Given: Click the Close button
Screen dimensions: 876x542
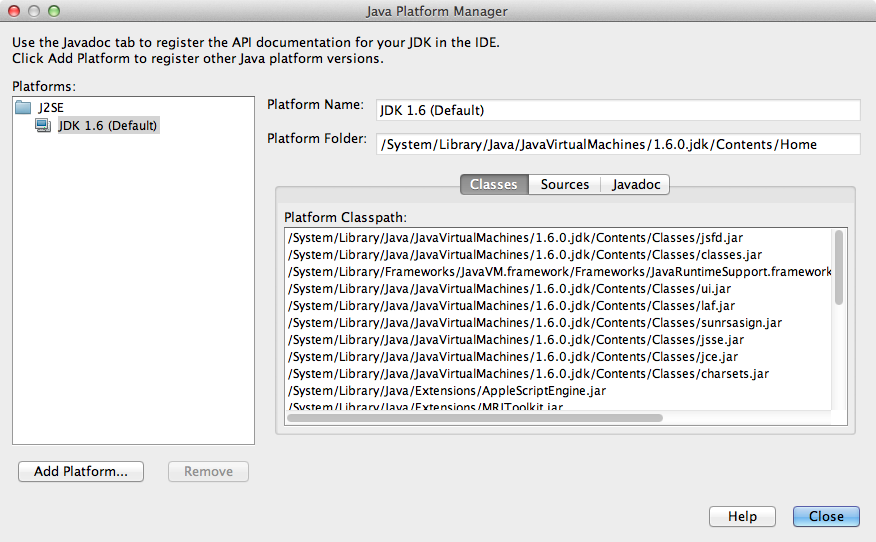Looking at the screenshot, I should pyautogui.click(x=826, y=516).
